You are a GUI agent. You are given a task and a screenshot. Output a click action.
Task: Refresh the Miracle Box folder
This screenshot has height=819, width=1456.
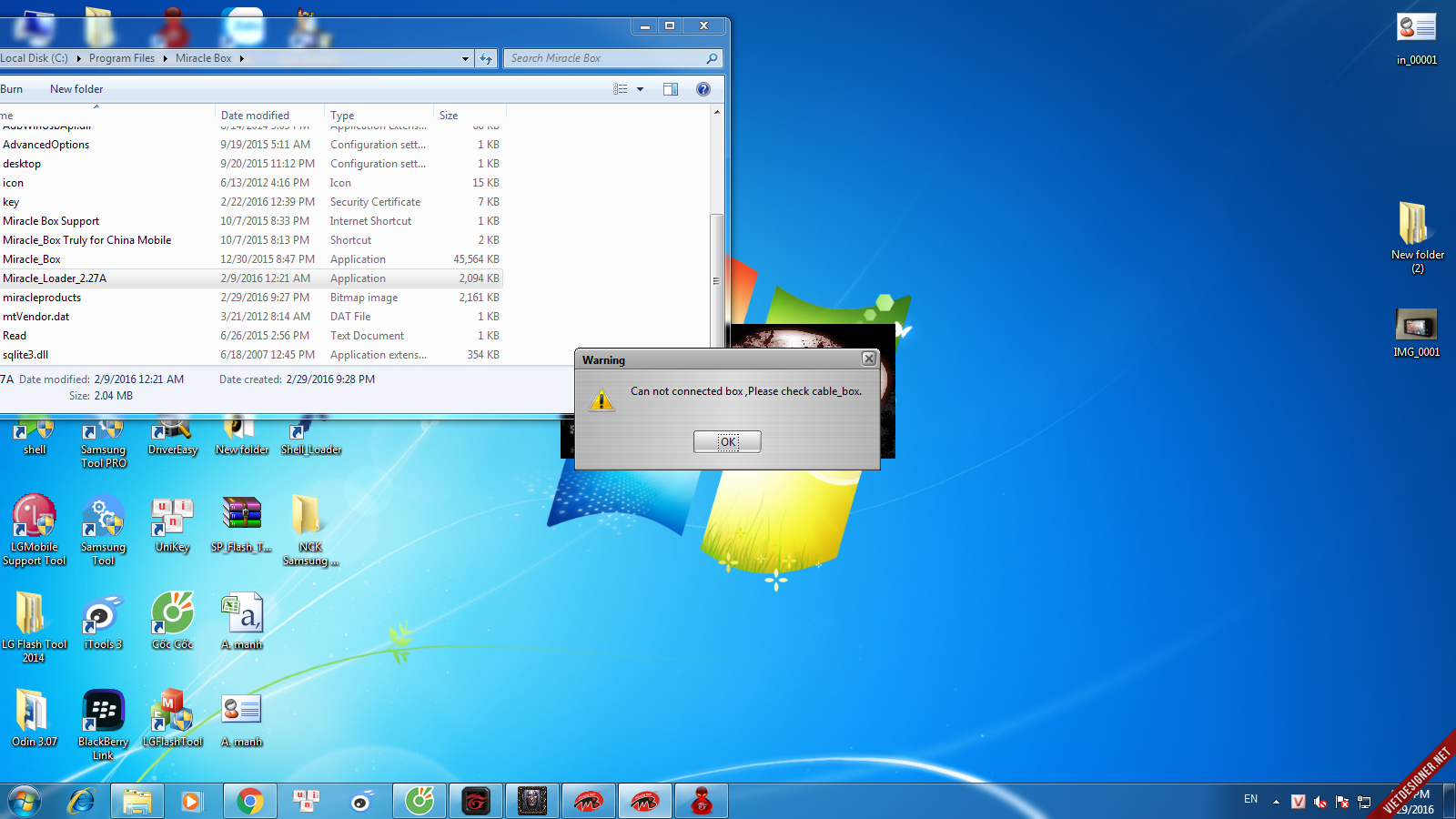coord(486,58)
